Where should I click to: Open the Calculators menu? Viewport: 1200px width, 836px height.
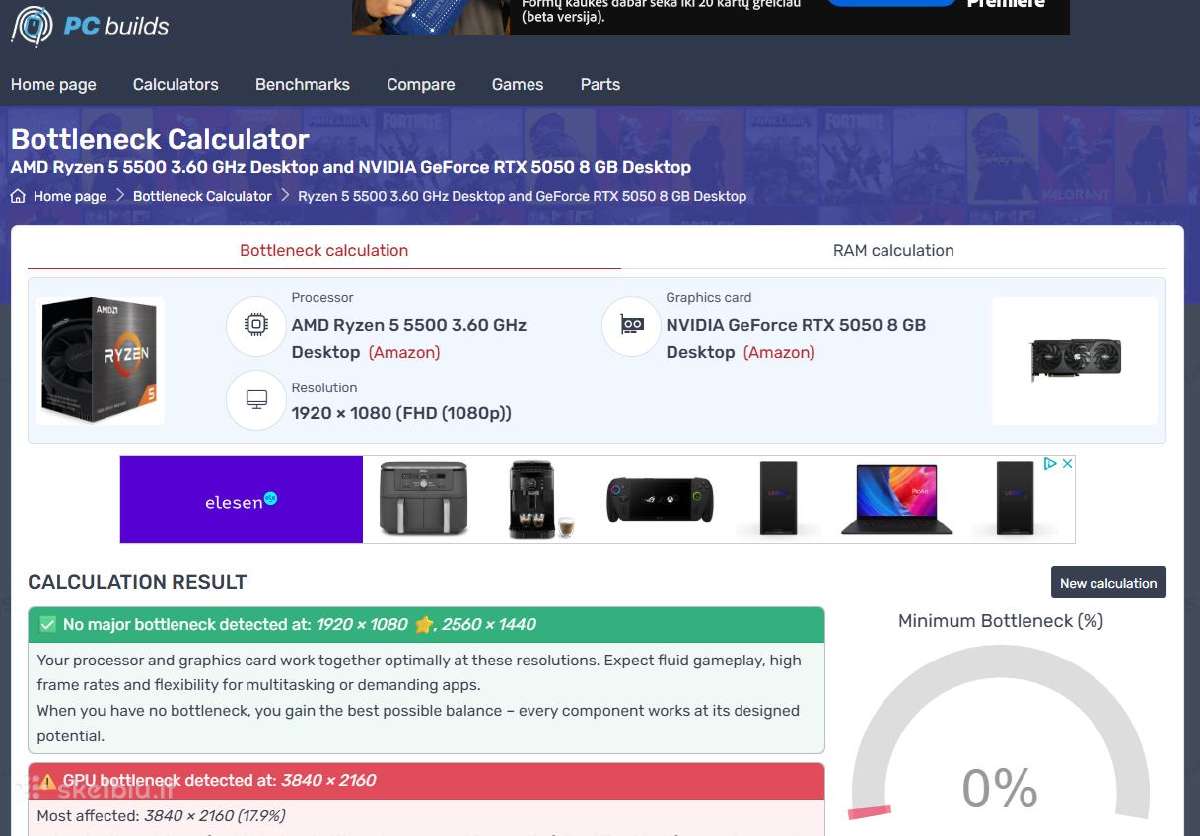(175, 84)
